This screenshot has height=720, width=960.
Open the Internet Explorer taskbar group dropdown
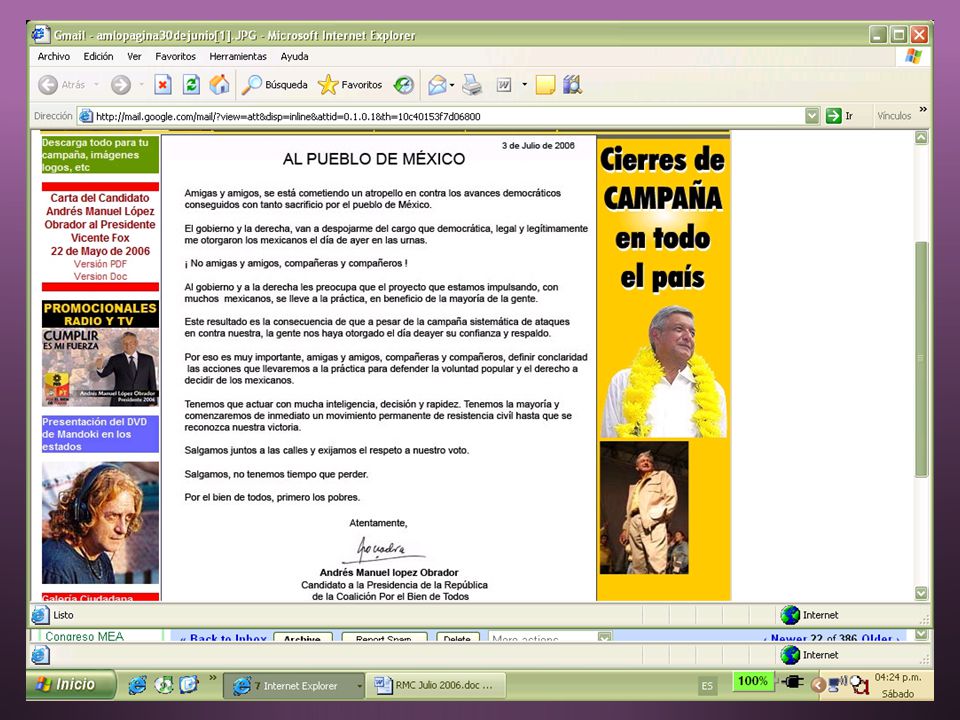[x=359, y=686]
